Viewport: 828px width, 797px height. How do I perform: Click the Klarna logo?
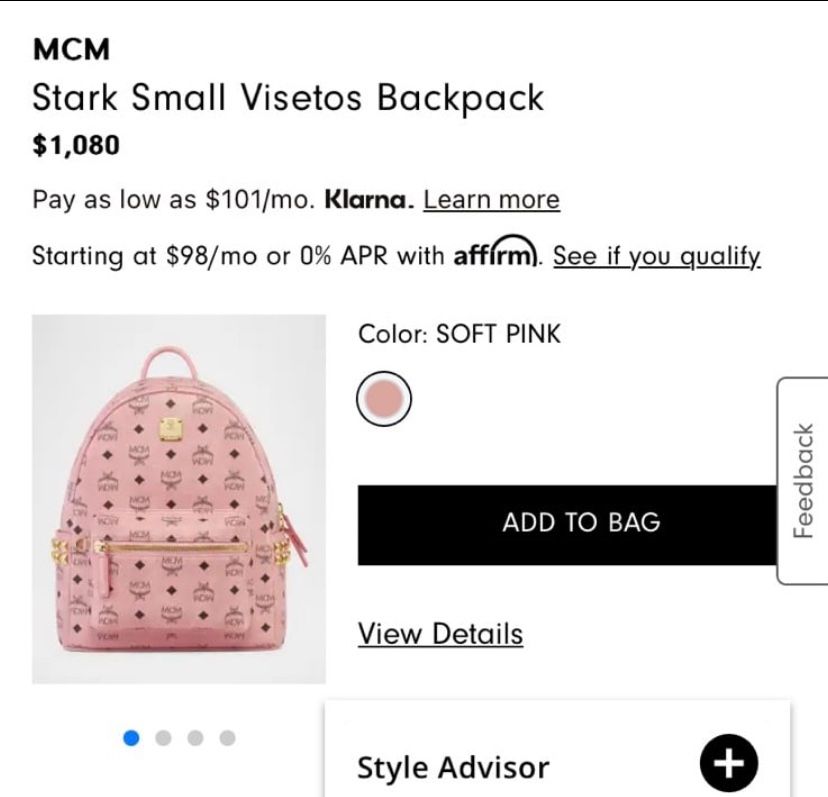368,200
